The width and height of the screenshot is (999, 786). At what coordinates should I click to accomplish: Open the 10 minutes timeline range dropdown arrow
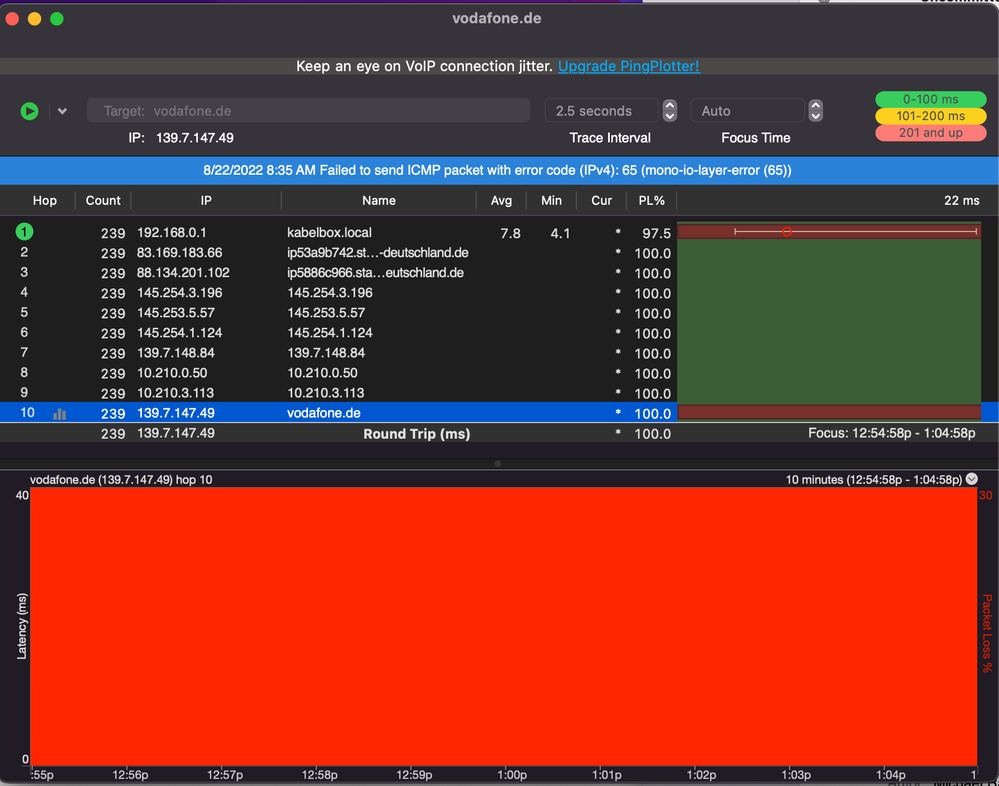click(972, 479)
